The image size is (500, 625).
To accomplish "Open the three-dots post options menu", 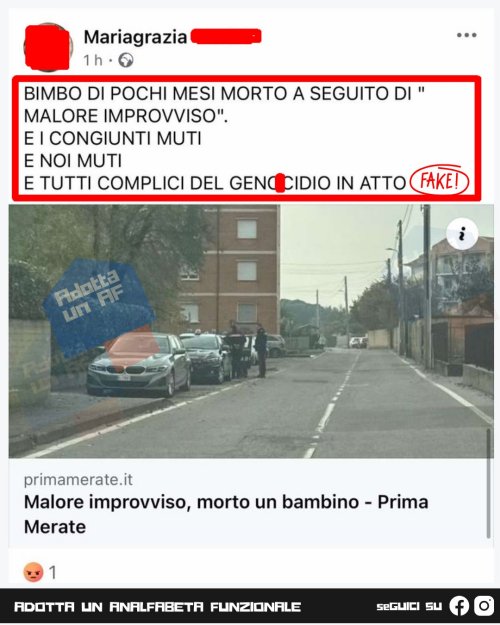I will [467, 35].
